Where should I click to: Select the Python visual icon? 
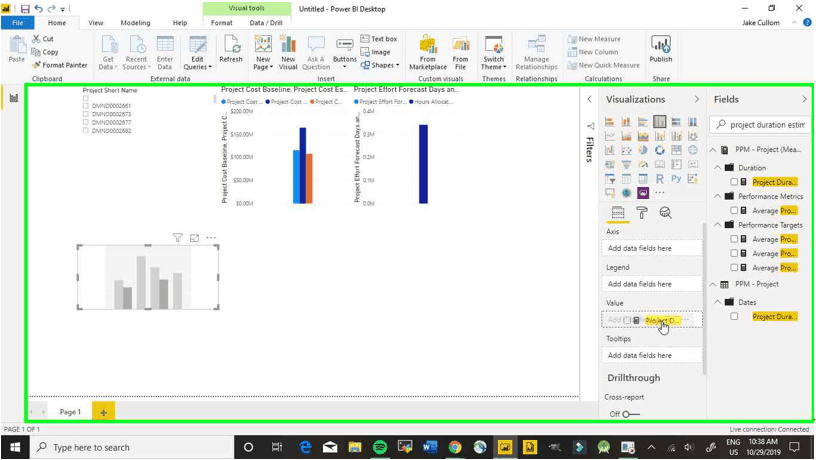tap(676, 178)
